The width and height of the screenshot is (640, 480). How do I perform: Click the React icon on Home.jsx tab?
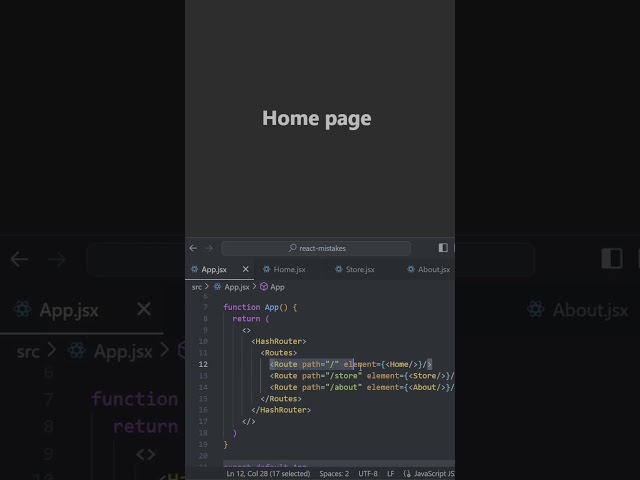(x=267, y=269)
